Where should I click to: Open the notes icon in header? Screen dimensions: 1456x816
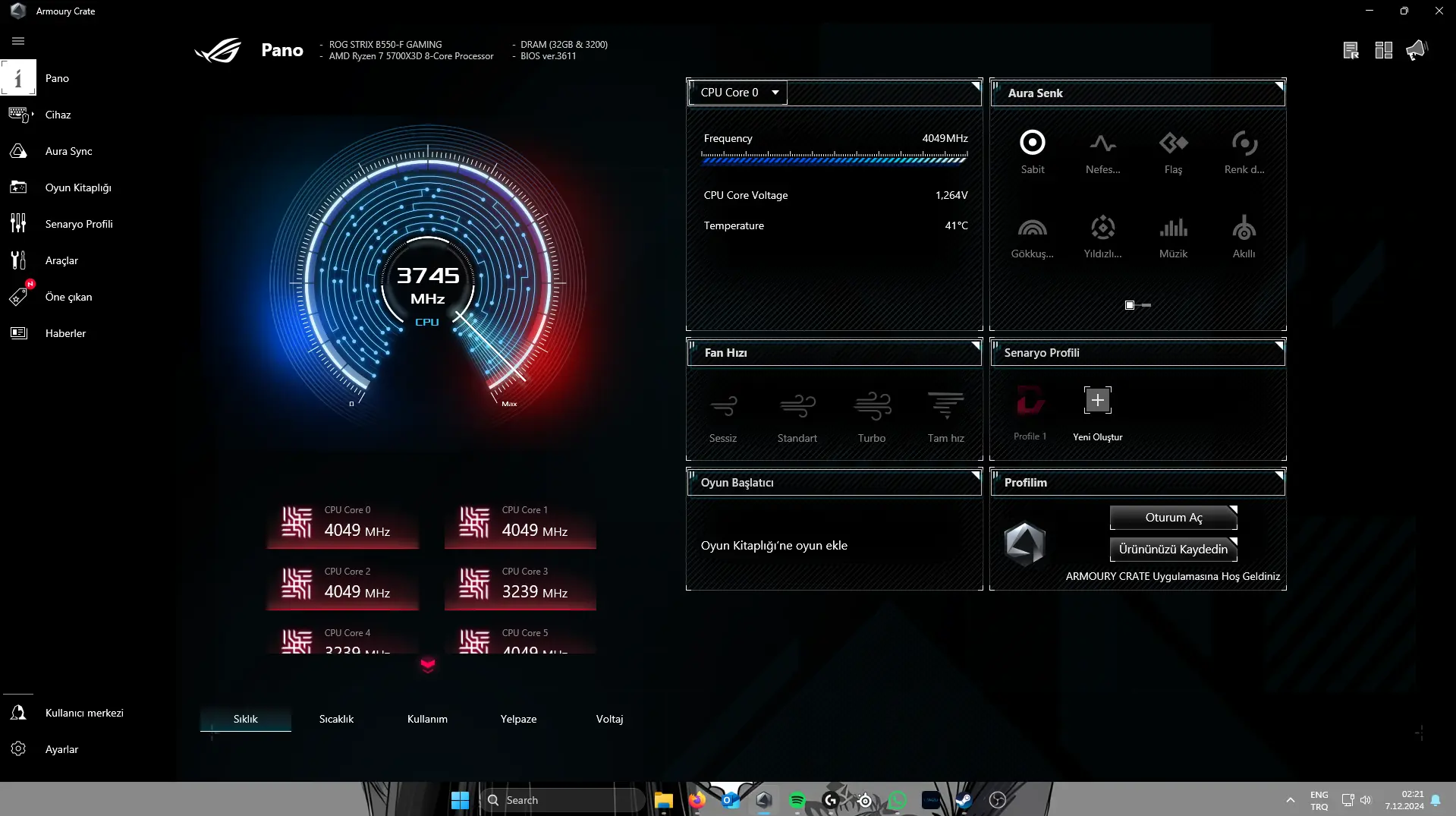pyautogui.click(x=1351, y=50)
